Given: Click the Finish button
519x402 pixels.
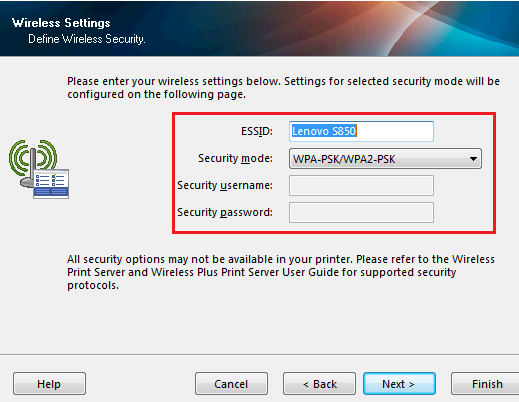Looking at the screenshot, I should [x=485, y=384].
